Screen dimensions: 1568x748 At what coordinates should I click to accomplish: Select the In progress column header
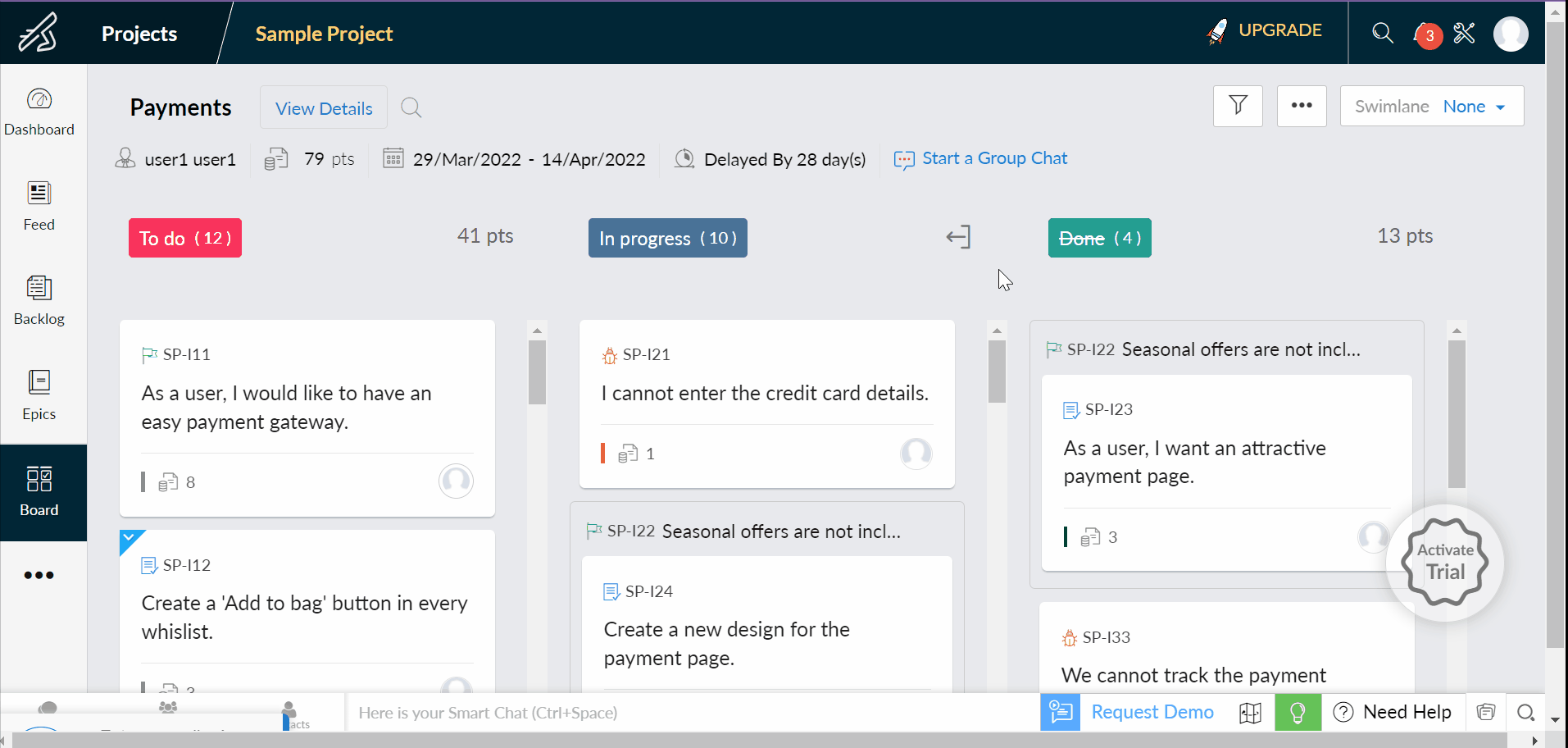point(668,238)
